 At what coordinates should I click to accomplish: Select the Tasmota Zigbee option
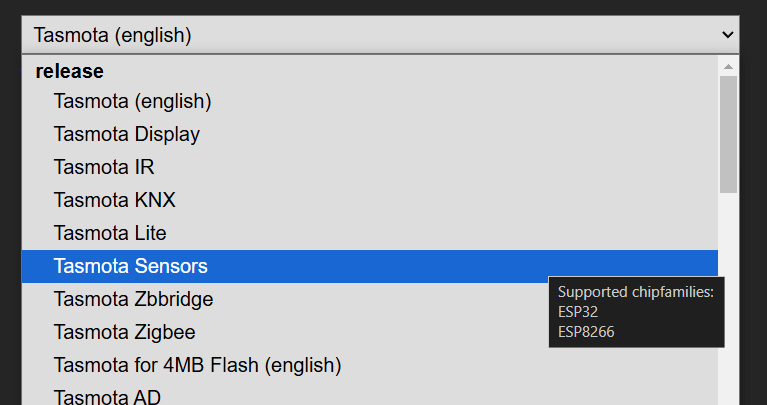[x=125, y=332]
